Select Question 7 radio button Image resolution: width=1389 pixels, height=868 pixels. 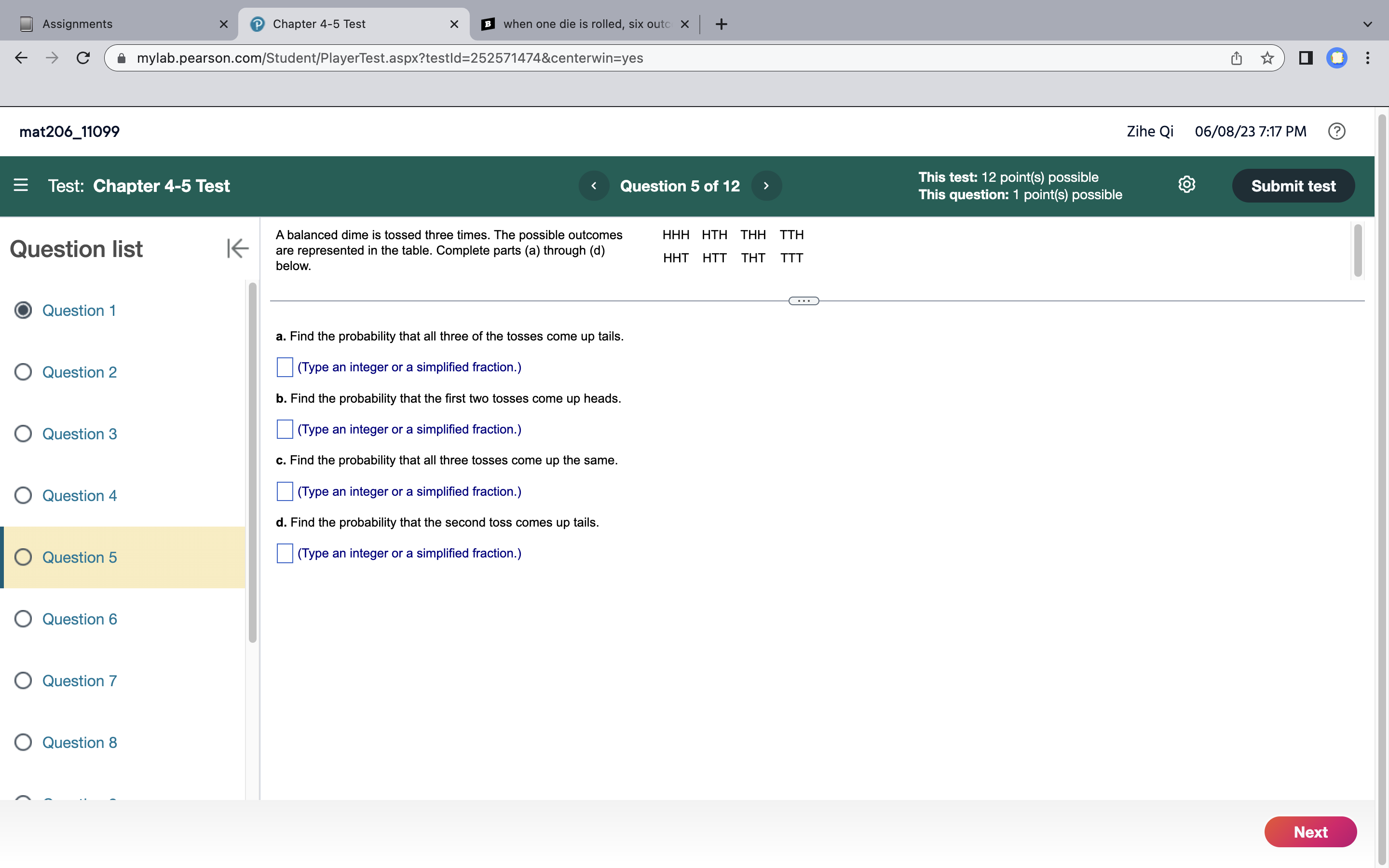[x=23, y=681]
